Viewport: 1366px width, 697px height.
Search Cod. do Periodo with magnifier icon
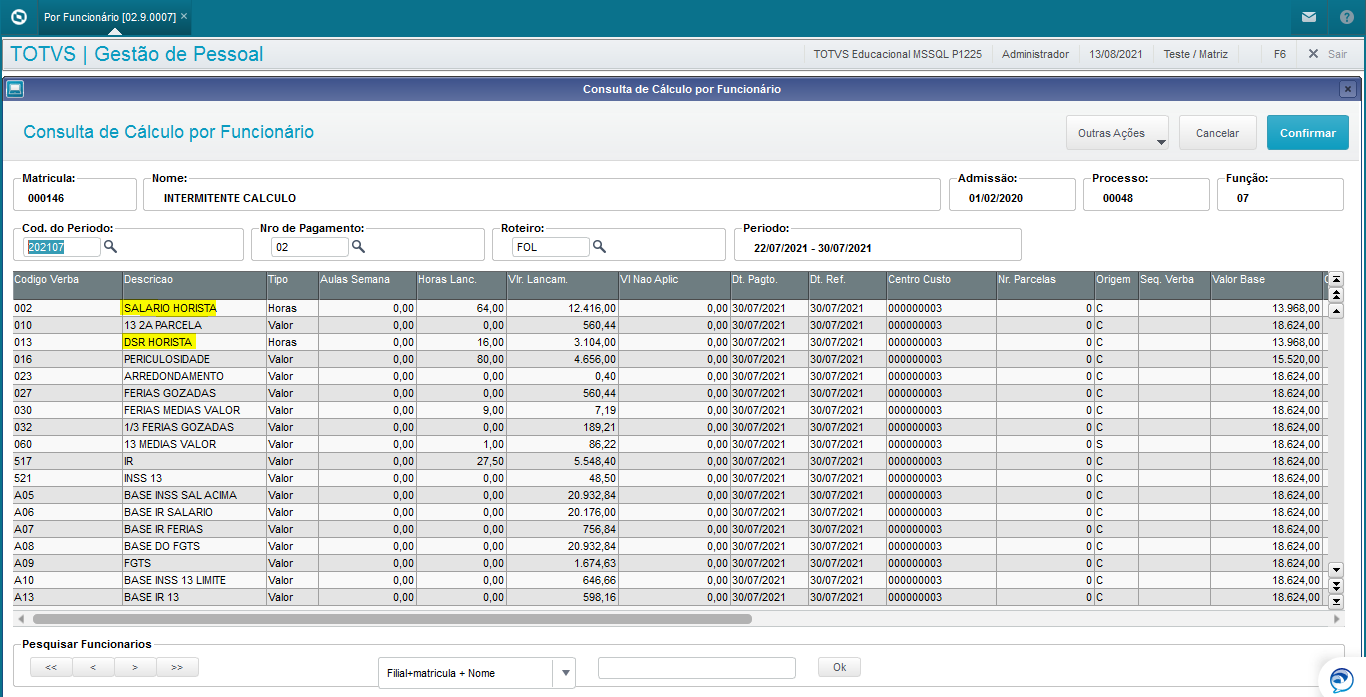click(x=111, y=246)
